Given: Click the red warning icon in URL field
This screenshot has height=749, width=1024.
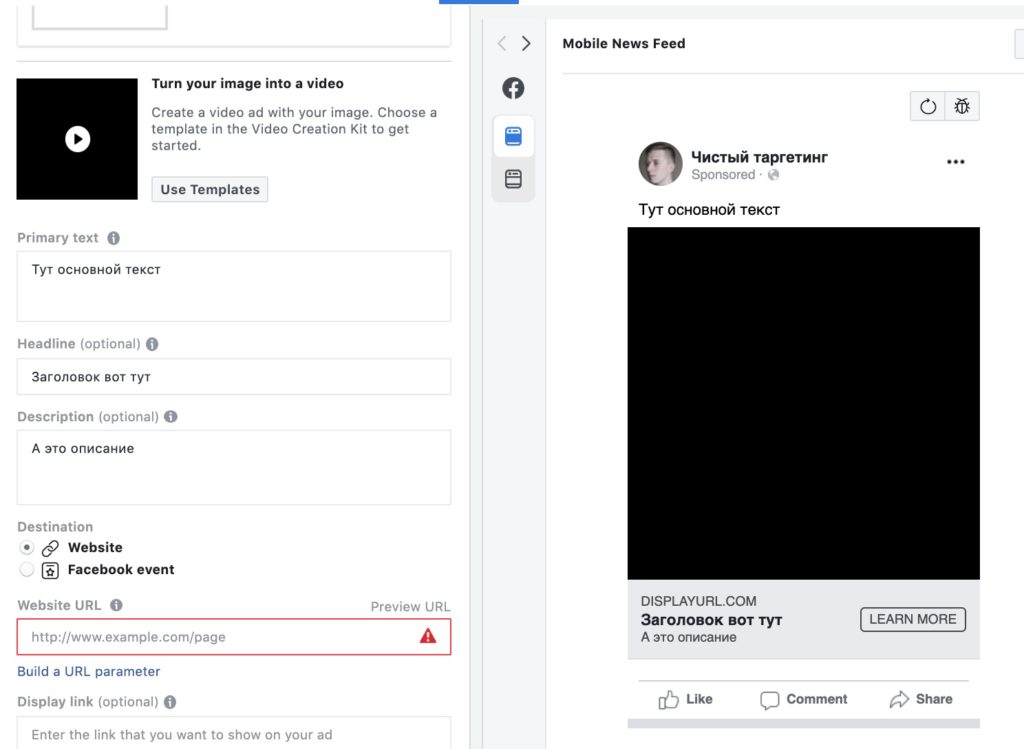Looking at the screenshot, I should coord(428,636).
